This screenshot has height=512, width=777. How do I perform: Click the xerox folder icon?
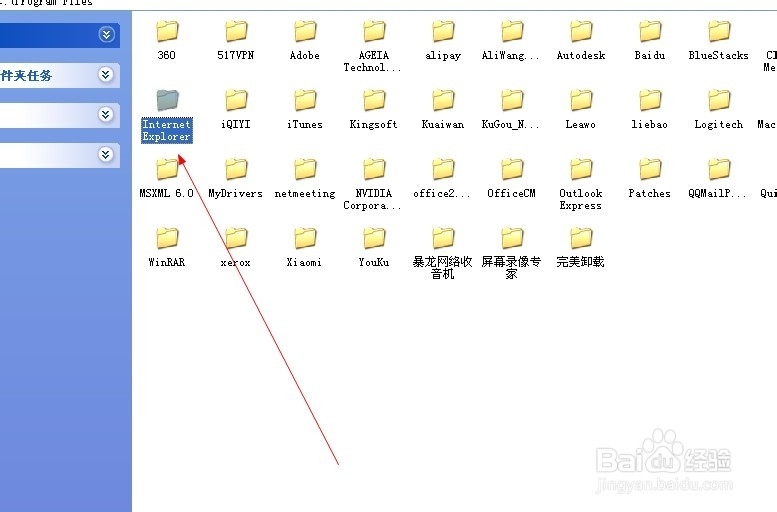236,238
